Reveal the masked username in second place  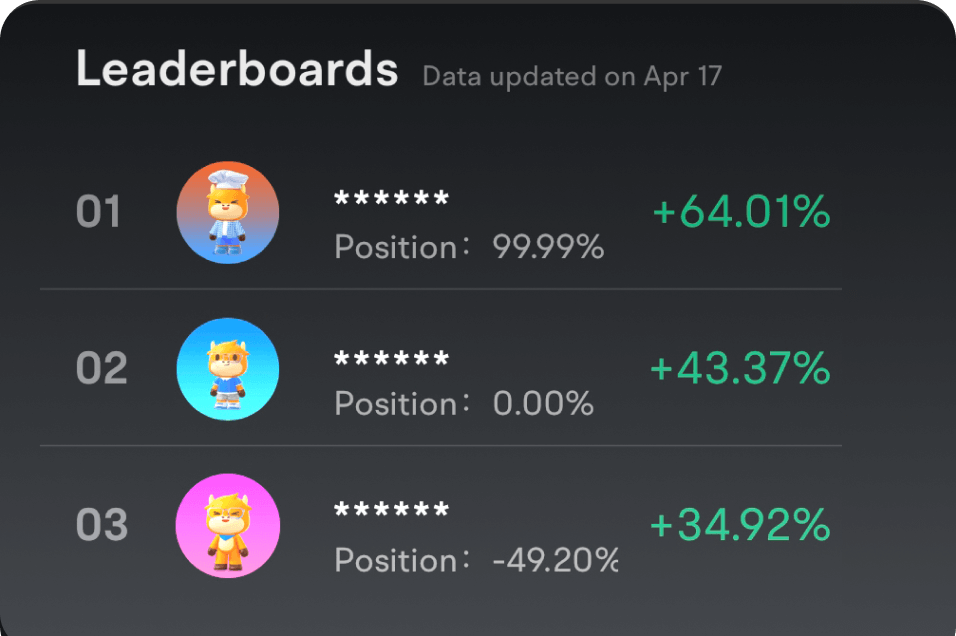[x=390, y=354]
